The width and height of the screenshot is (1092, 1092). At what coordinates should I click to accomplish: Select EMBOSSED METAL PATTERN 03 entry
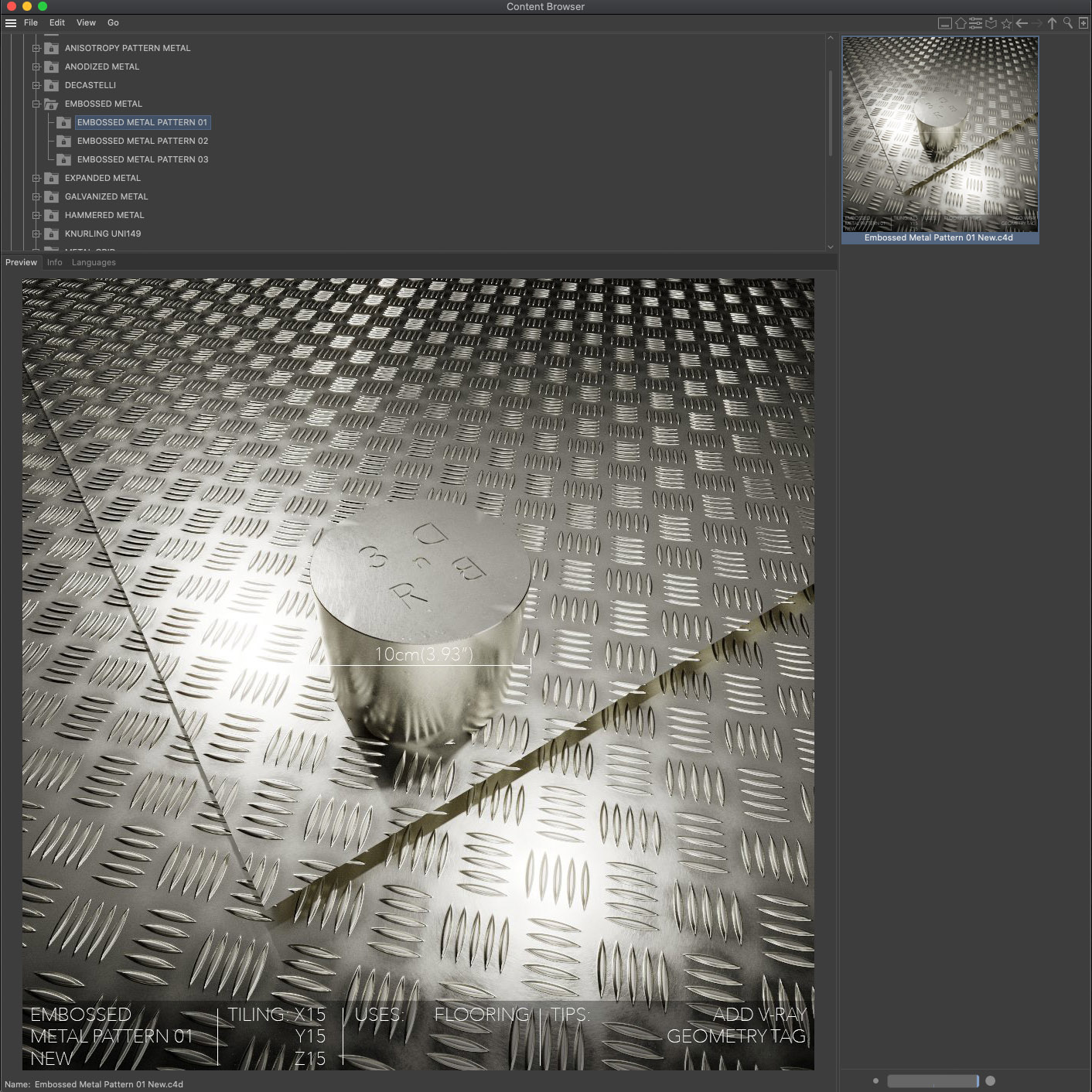pos(143,159)
